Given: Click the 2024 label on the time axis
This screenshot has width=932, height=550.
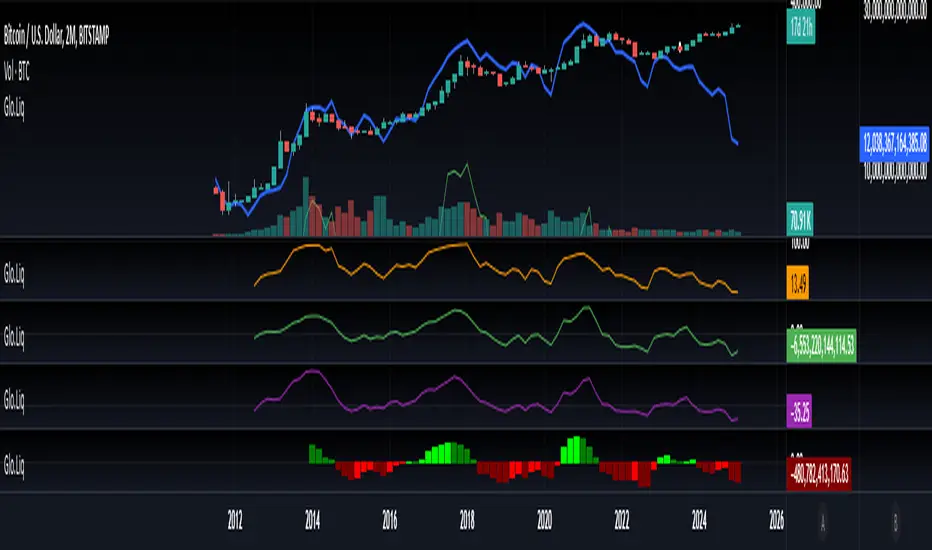Looking at the screenshot, I should tap(699, 521).
